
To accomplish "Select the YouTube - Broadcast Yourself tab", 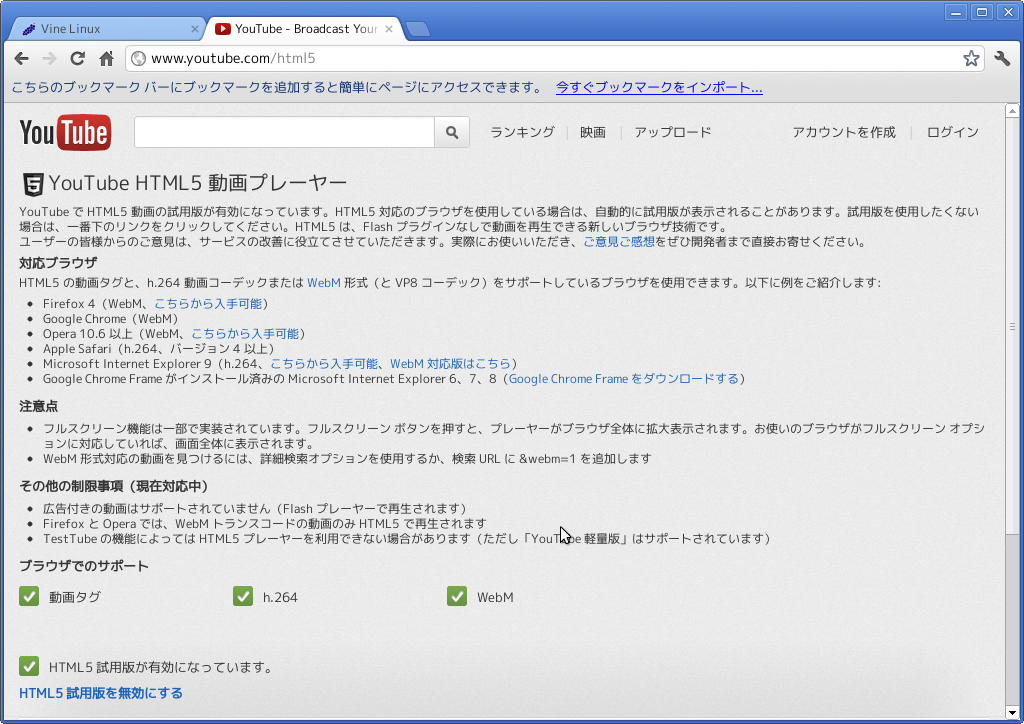I will (x=304, y=29).
